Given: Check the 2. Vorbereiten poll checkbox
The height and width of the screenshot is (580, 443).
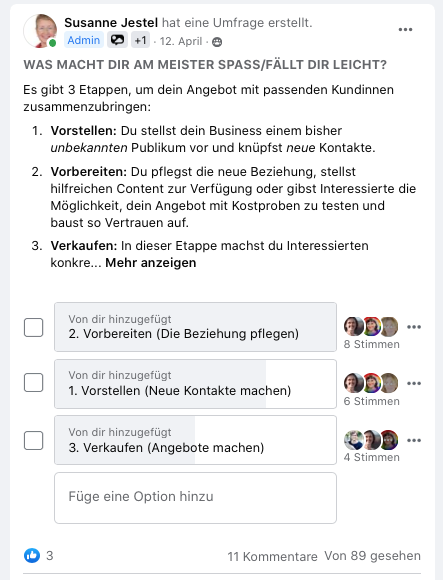Looking at the screenshot, I should (x=34, y=327).
